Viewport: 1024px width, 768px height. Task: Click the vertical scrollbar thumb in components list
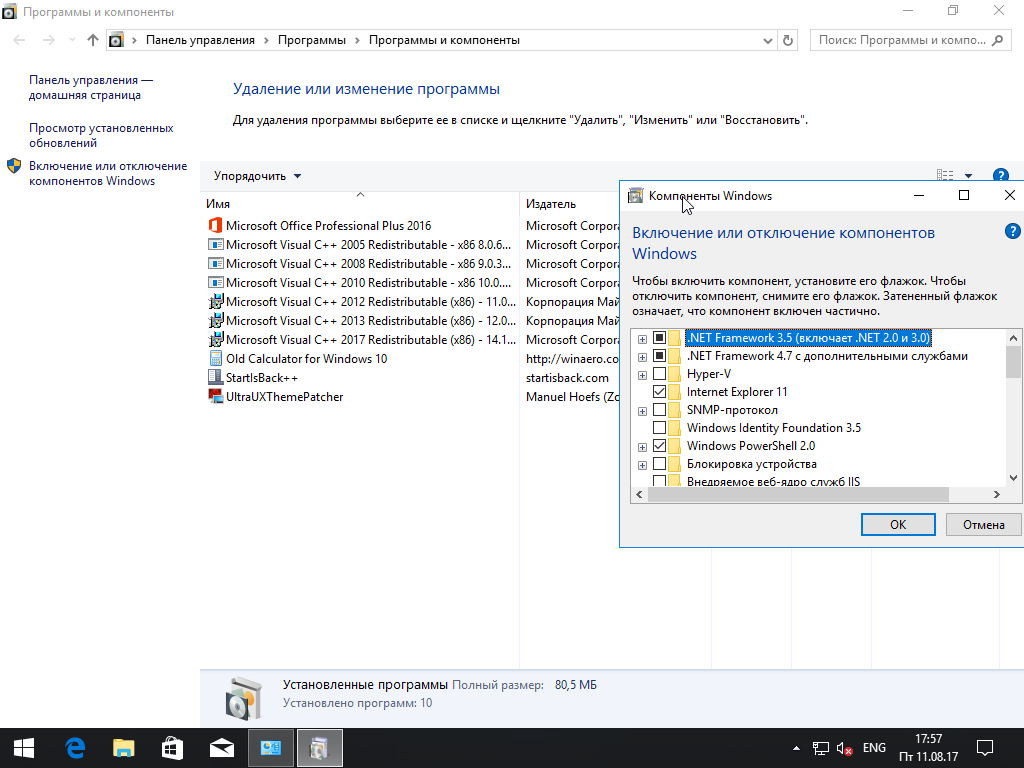[x=1013, y=362]
